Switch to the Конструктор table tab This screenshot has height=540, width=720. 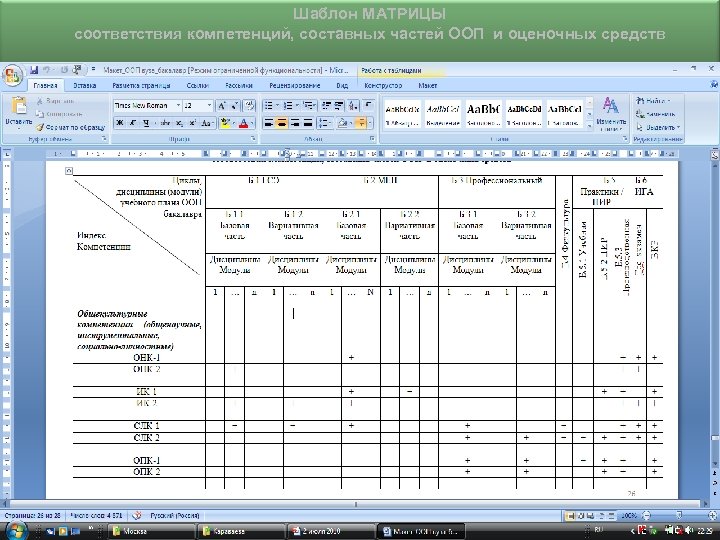383,85
